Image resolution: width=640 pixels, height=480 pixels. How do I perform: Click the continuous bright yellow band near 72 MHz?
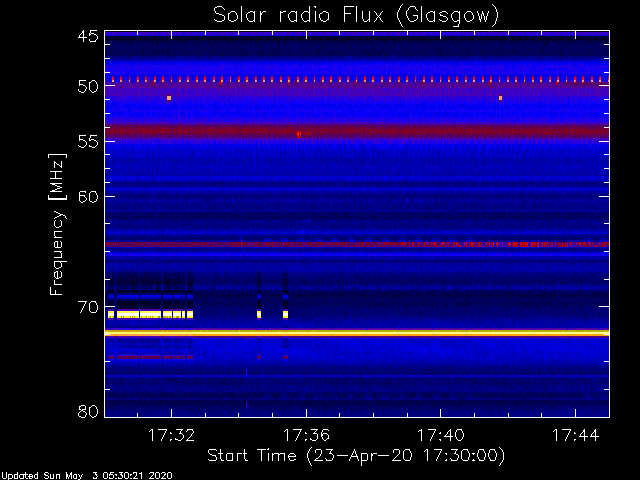tap(357, 333)
